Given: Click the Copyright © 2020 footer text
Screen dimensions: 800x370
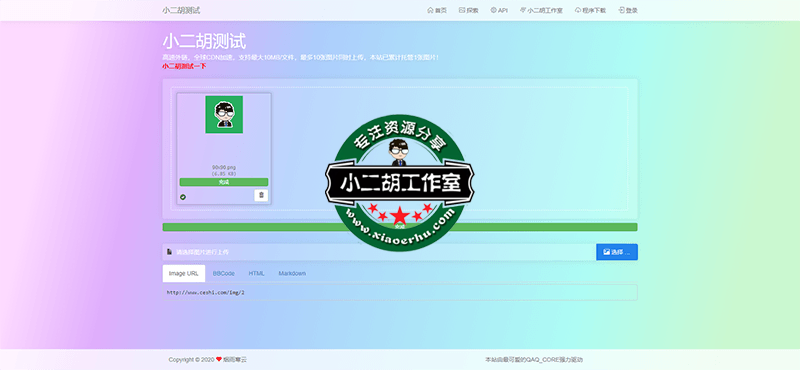Looking at the screenshot, I should tap(192, 360).
